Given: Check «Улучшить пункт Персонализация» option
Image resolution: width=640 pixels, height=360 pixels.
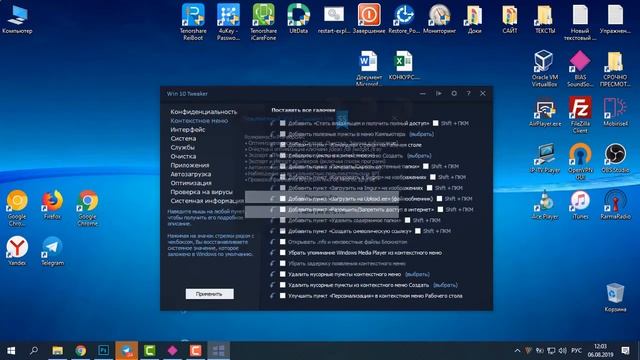Looking at the screenshot, I should pyautogui.click(x=282, y=296).
